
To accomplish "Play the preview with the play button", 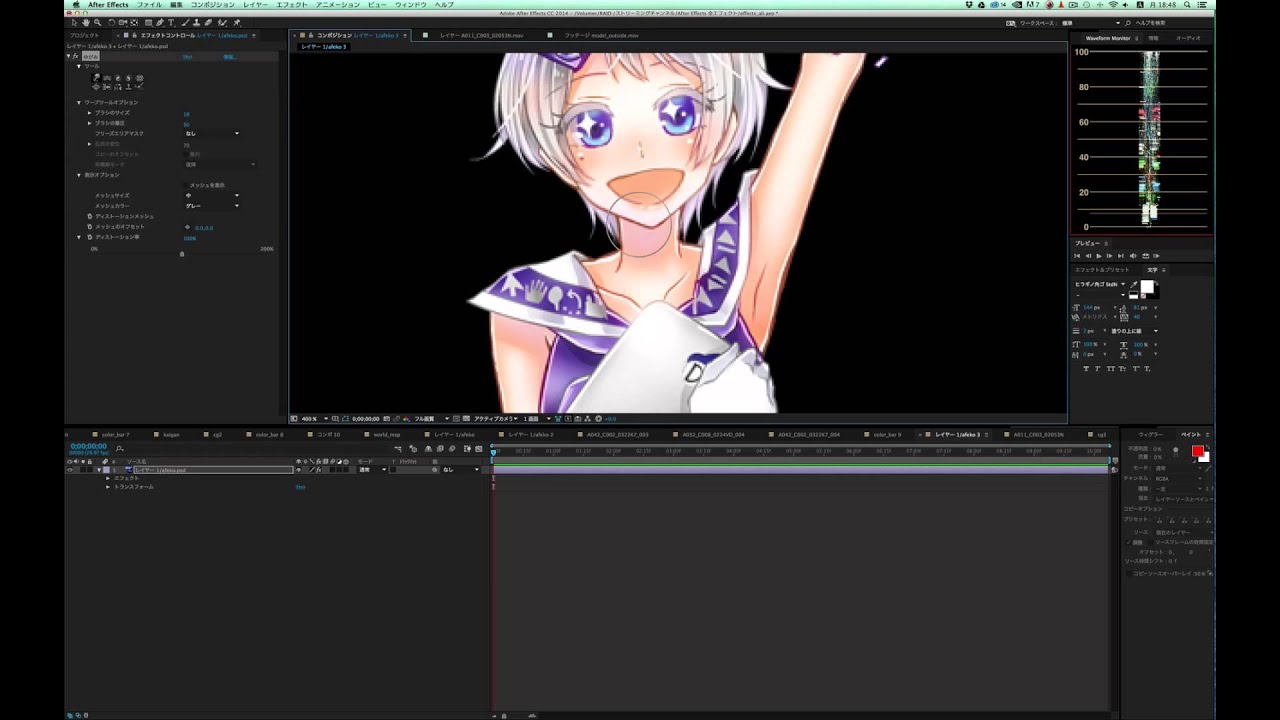I will click(1099, 256).
